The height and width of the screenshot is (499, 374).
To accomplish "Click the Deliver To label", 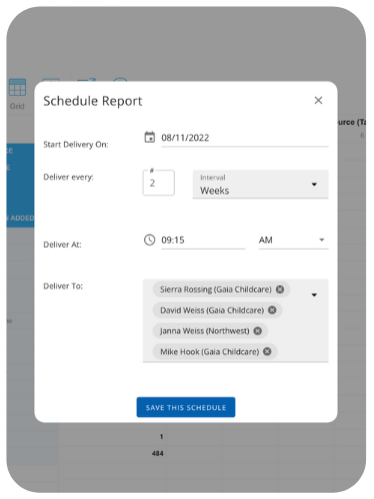I will coord(63,286).
